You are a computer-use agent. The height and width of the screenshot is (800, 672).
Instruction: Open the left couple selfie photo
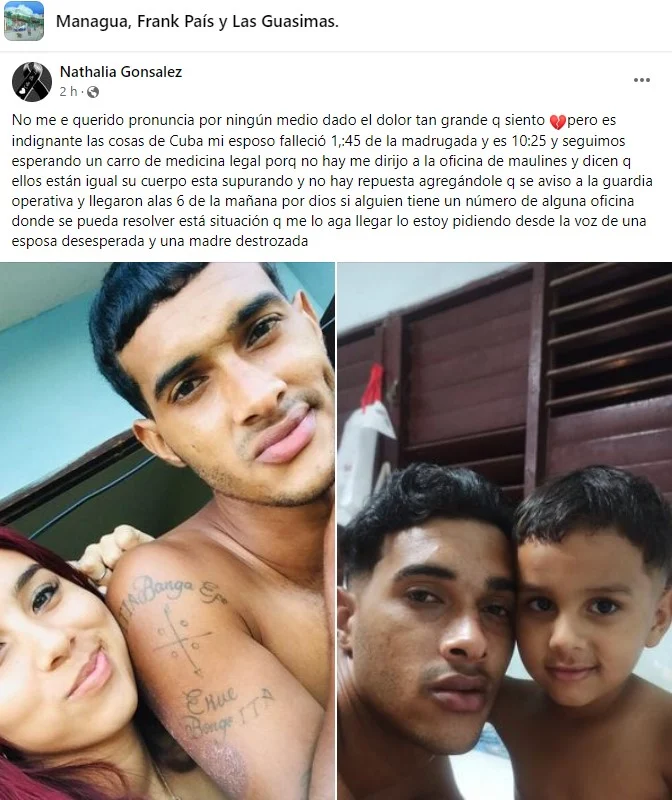pyautogui.click(x=167, y=531)
